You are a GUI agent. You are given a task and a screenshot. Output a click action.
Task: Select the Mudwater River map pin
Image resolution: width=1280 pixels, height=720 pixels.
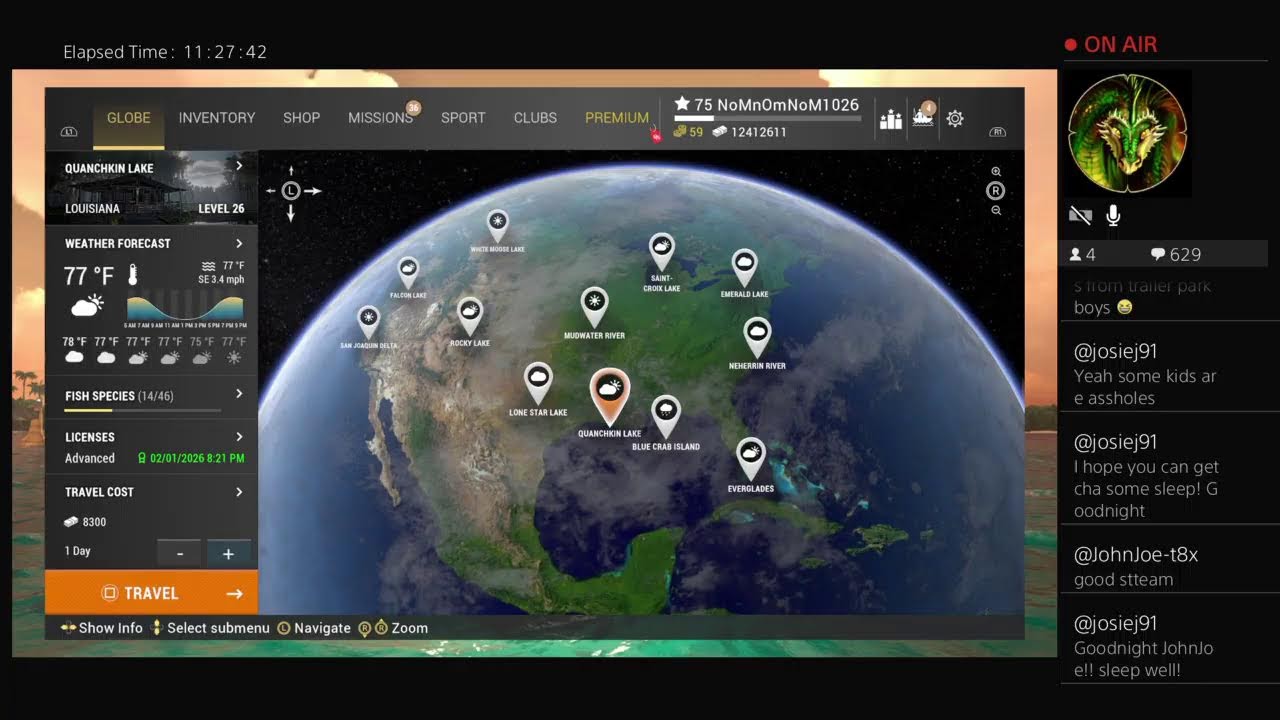point(595,306)
